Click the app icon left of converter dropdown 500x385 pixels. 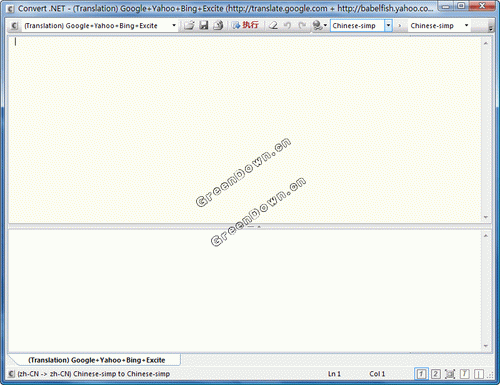click(x=14, y=25)
